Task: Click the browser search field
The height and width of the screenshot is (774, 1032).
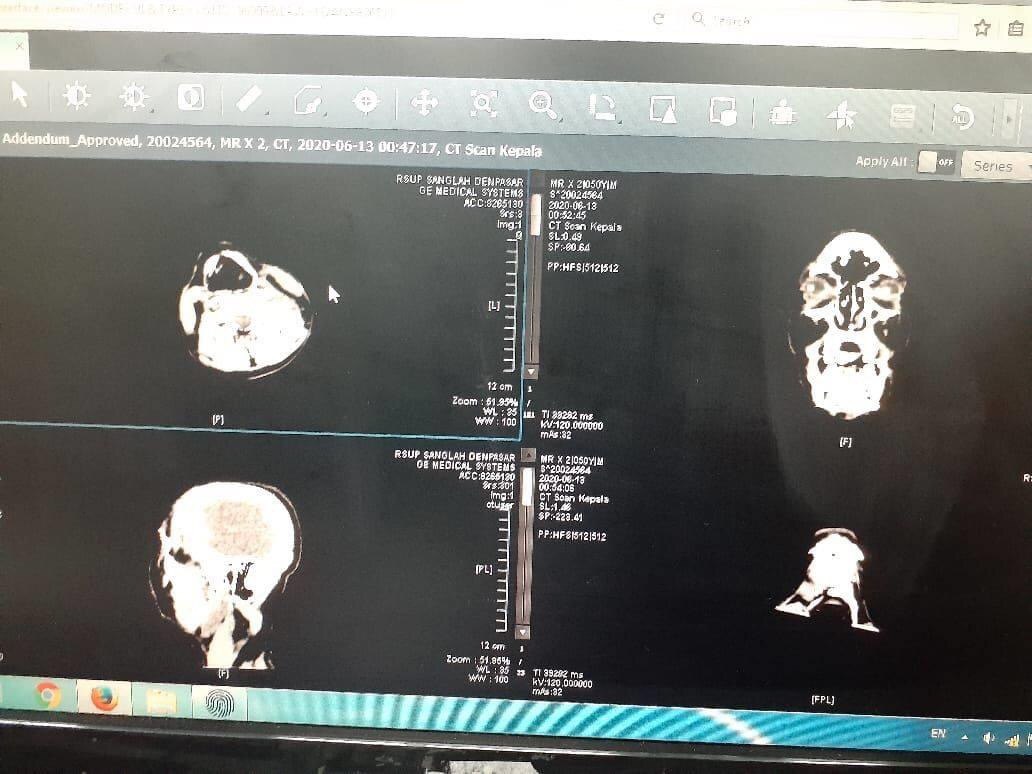Action: (823, 22)
